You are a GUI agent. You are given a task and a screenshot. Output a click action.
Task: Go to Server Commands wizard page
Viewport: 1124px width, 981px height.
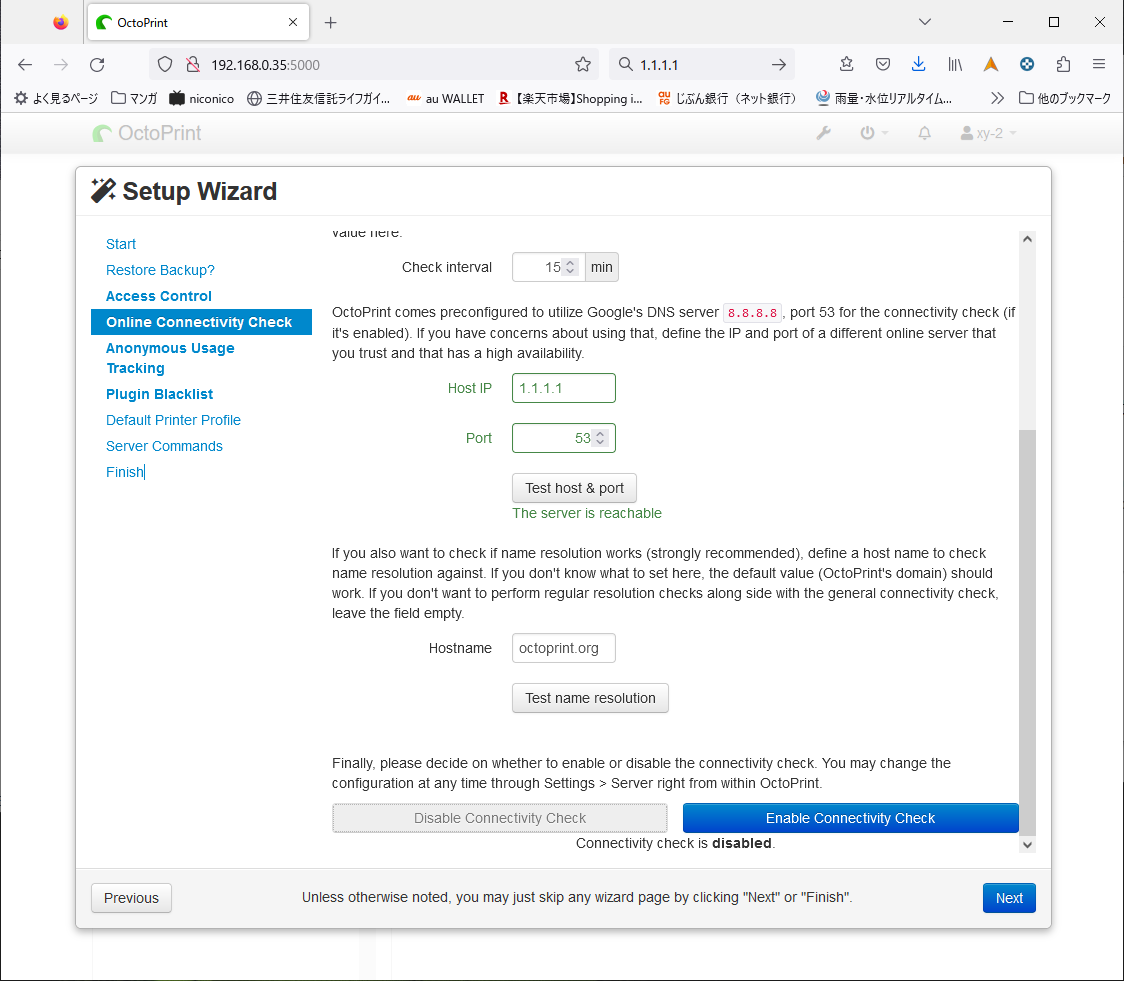(x=164, y=446)
